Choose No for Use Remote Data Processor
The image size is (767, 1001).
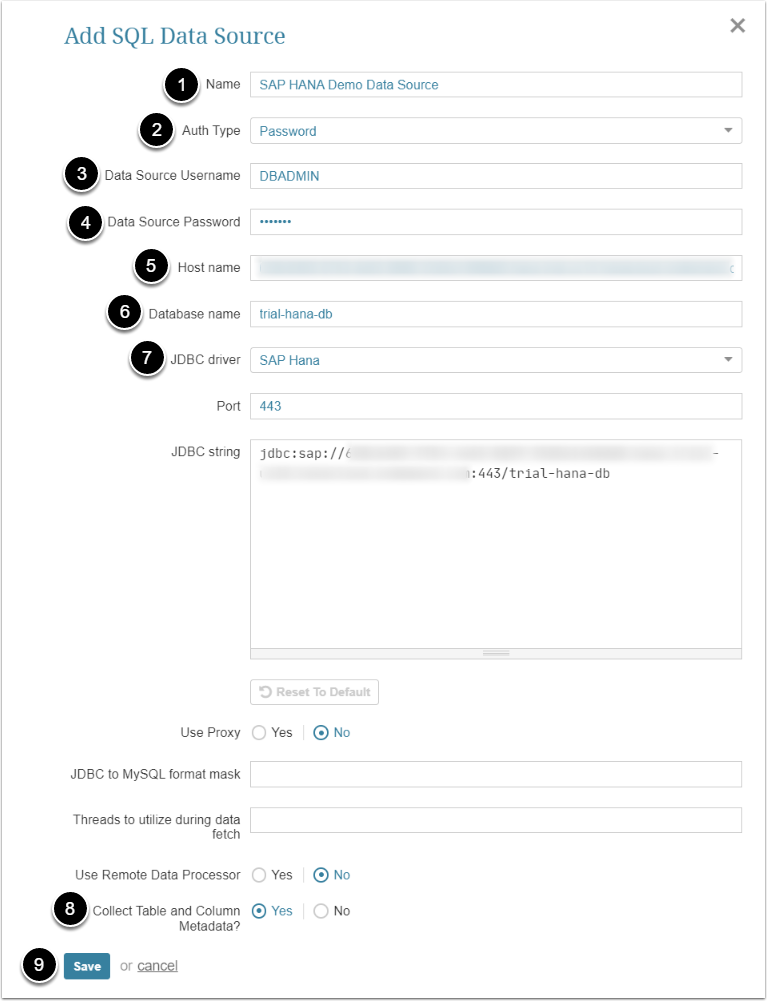[321, 875]
